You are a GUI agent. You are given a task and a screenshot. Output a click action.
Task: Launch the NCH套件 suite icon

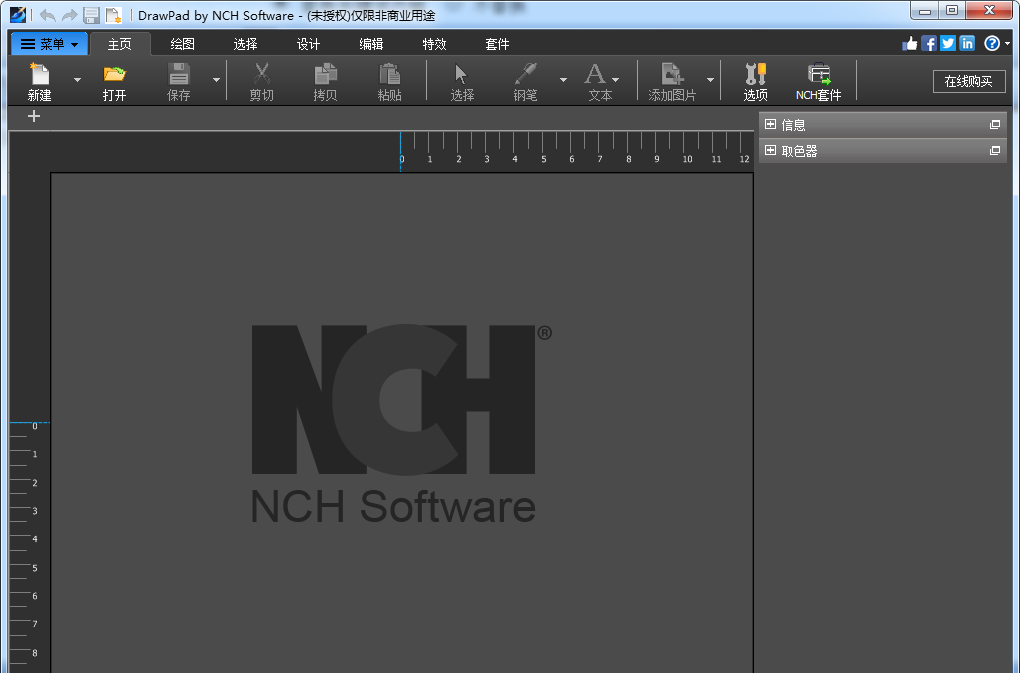click(x=818, y=80)
